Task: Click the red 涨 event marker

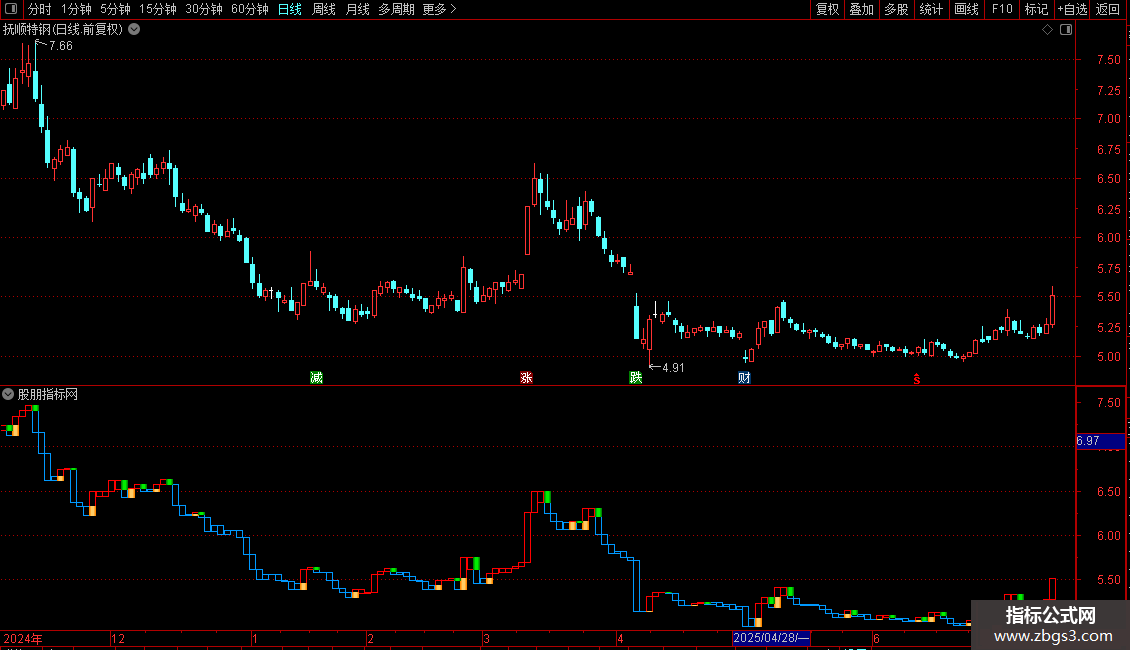Action: coord(526,378)
